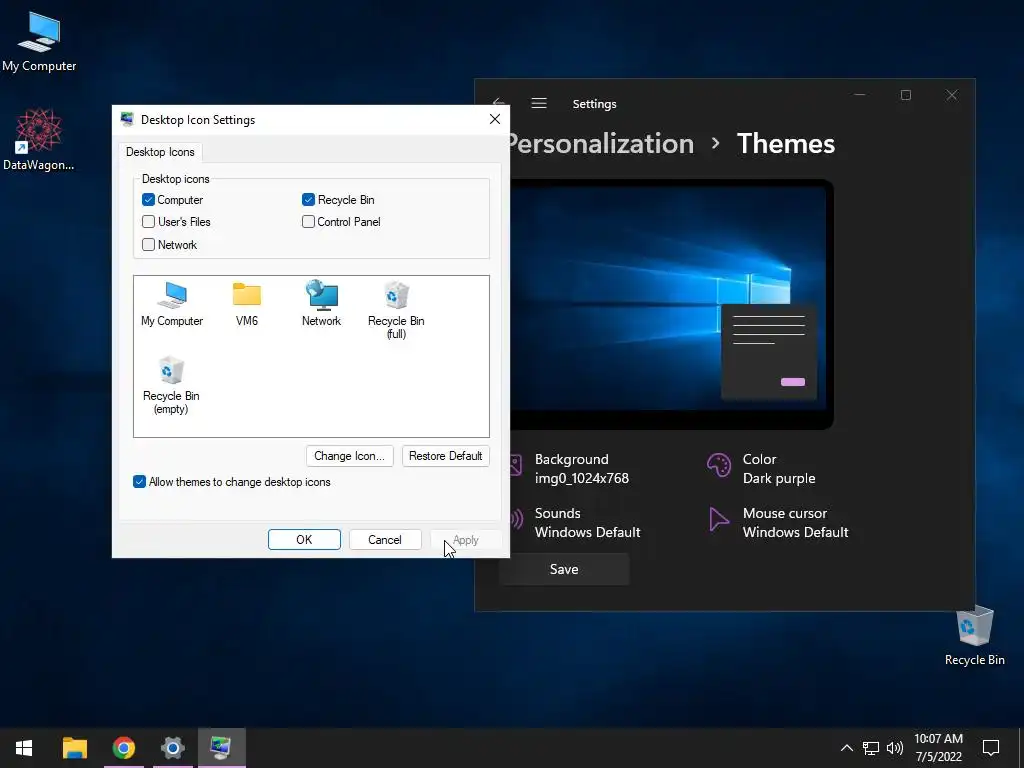Uncheck the Recycle Bin checkbox
The height and width of the screenshot is (768, 1024).
click(x=308, y=200)
